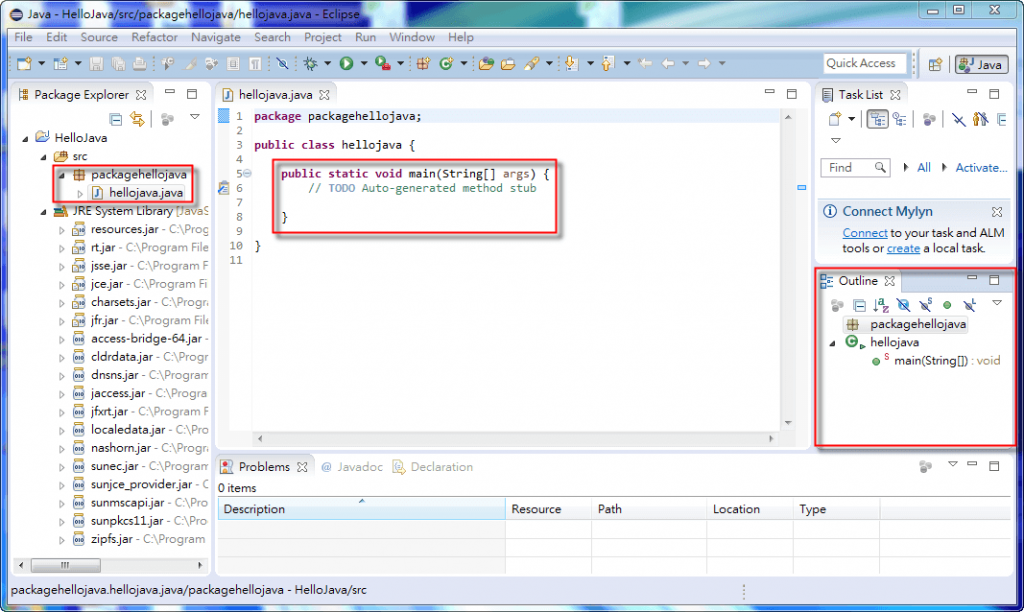Click the New Task icon in Task List
The height and width of the screenshot is (612, 1024).
pyautogui.click(x=834, y=118)
